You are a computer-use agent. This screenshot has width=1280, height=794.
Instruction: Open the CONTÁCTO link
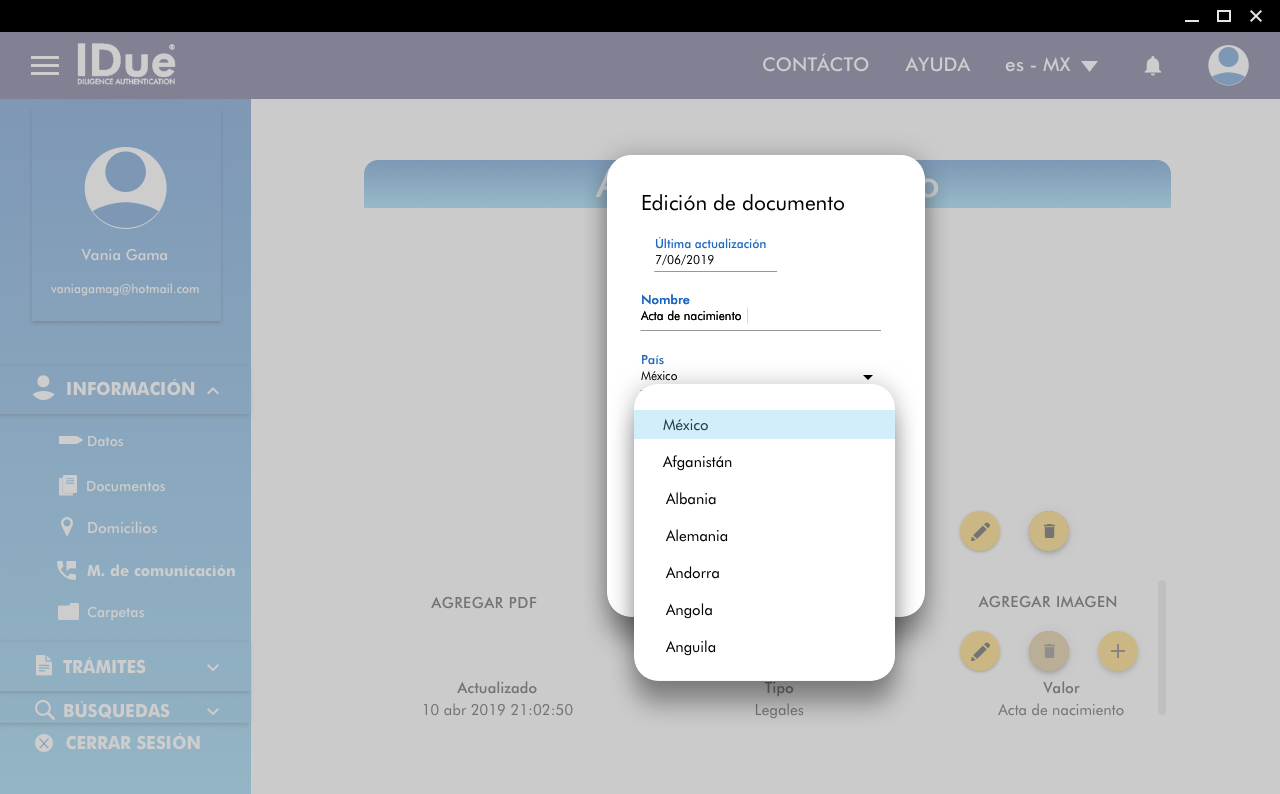pos(815,65)
